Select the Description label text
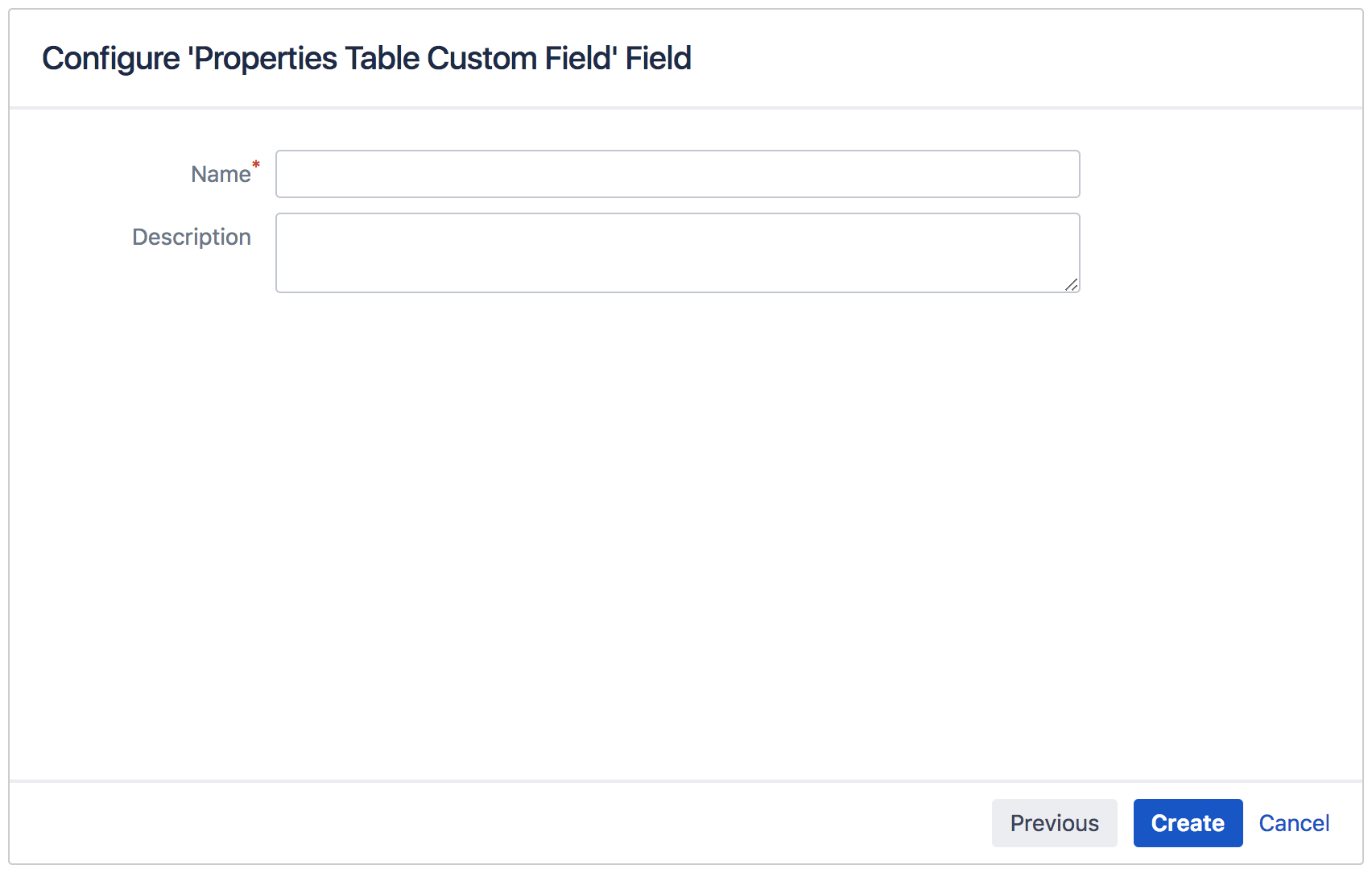 [192, 236]
